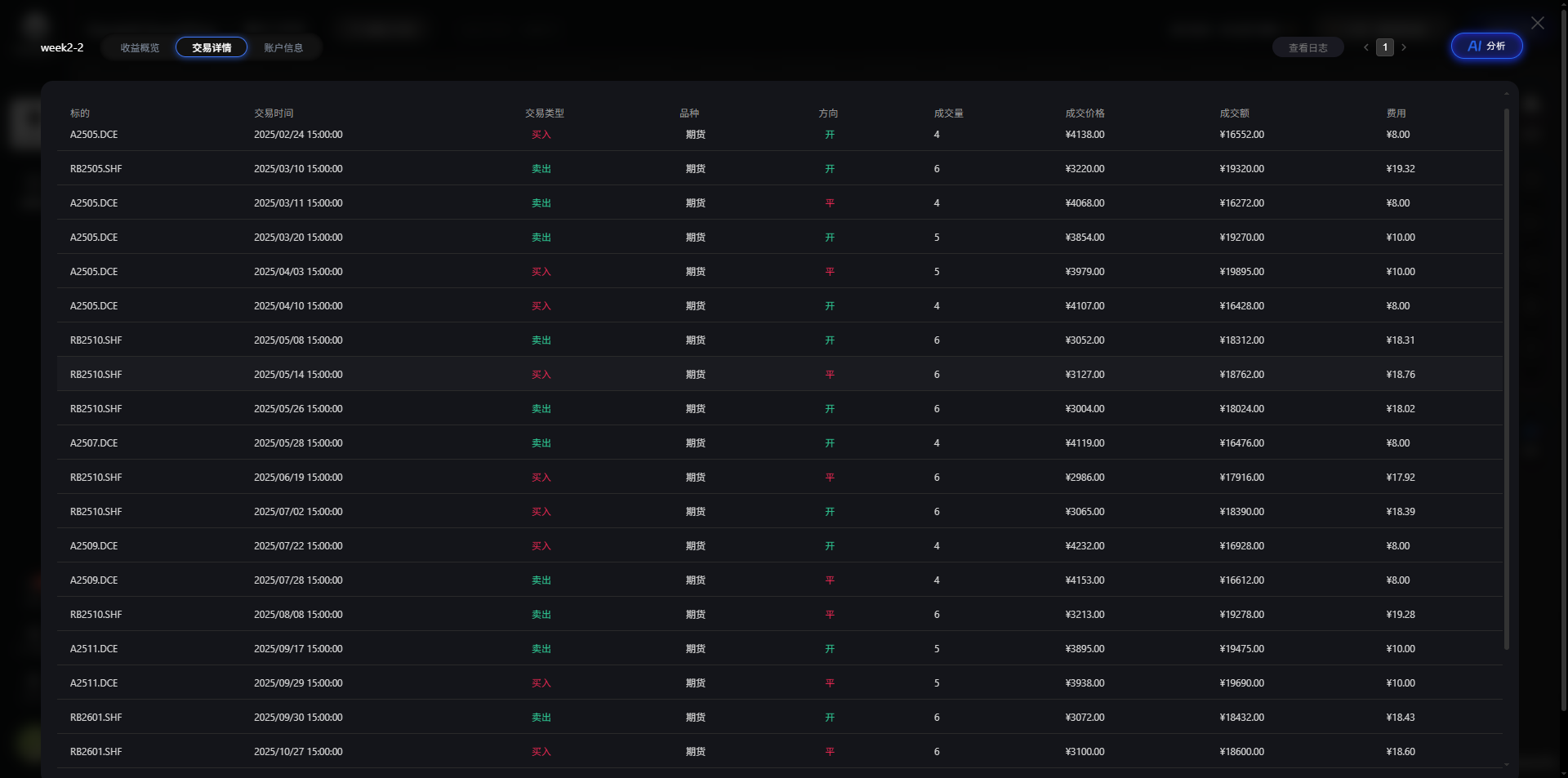Click the 查看日志 button
The width and height of the screenshot is (1568, 778).
click(x=1307, y=48)
